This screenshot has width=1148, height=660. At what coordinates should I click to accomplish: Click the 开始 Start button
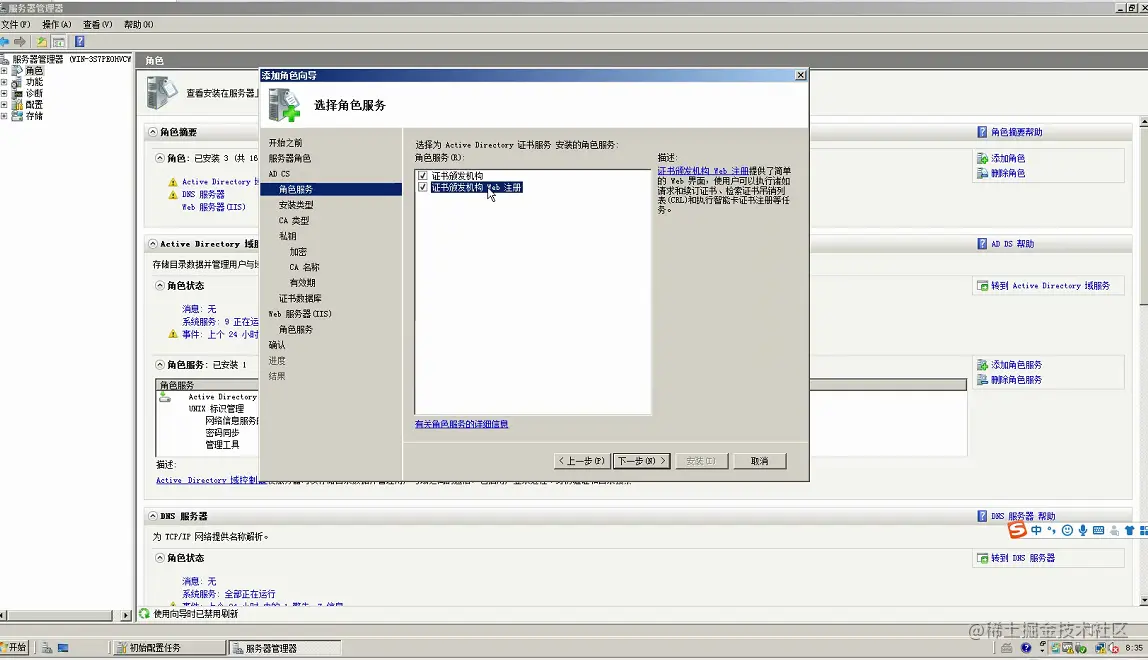pos(15,648)
